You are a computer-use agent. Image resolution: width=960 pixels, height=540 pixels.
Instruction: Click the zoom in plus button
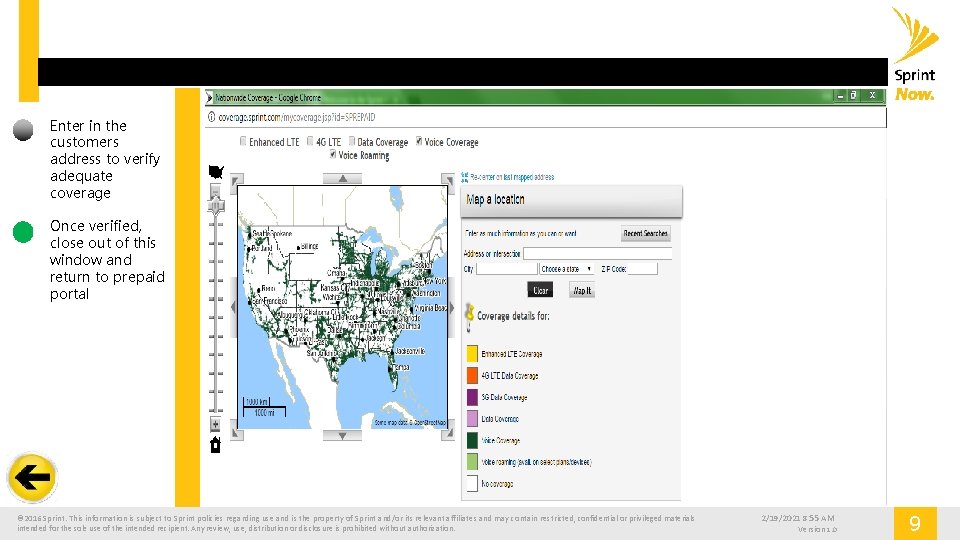(x=215, y=424)
